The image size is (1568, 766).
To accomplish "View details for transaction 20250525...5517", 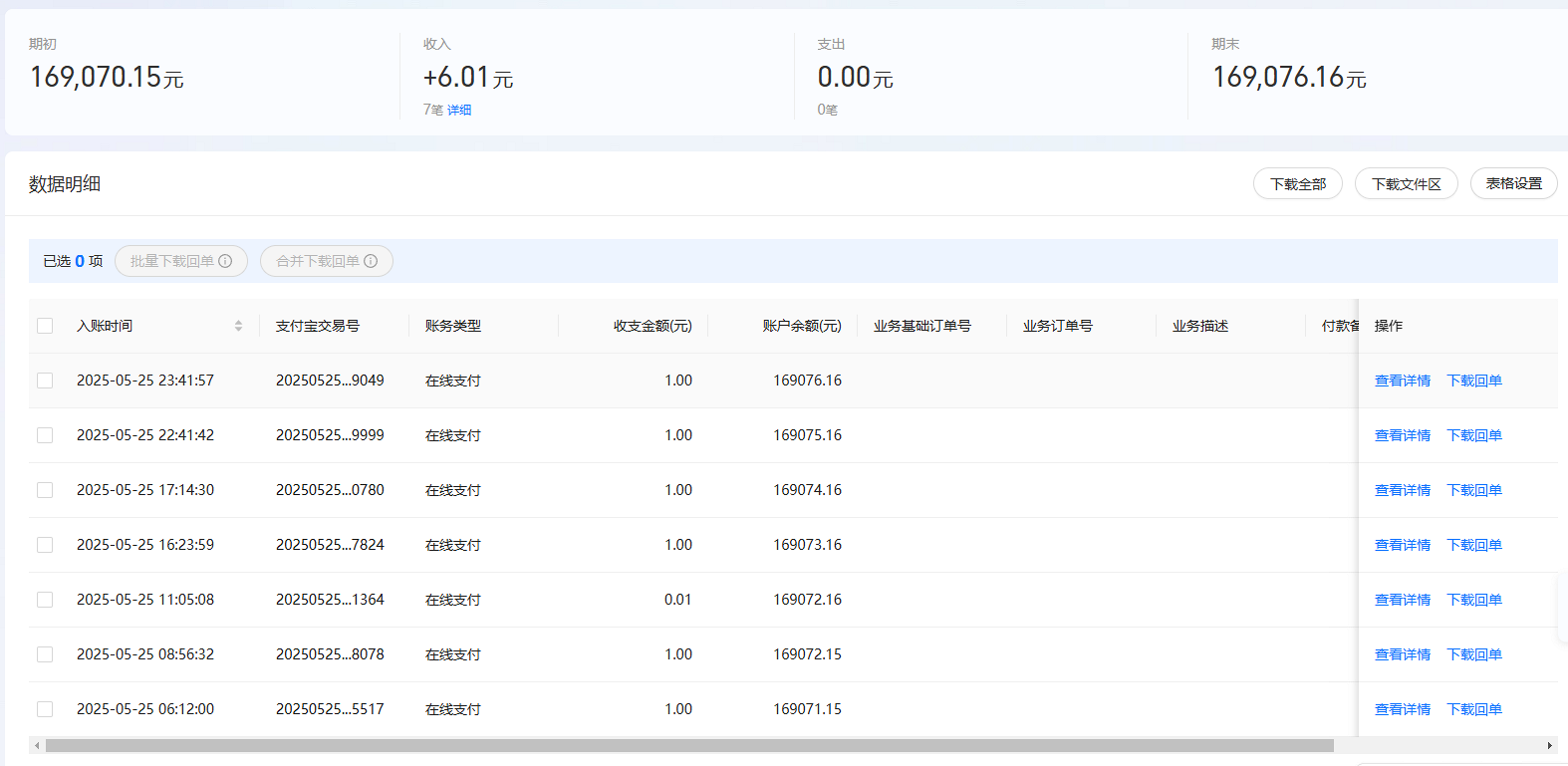I will tap(1403, 709).
